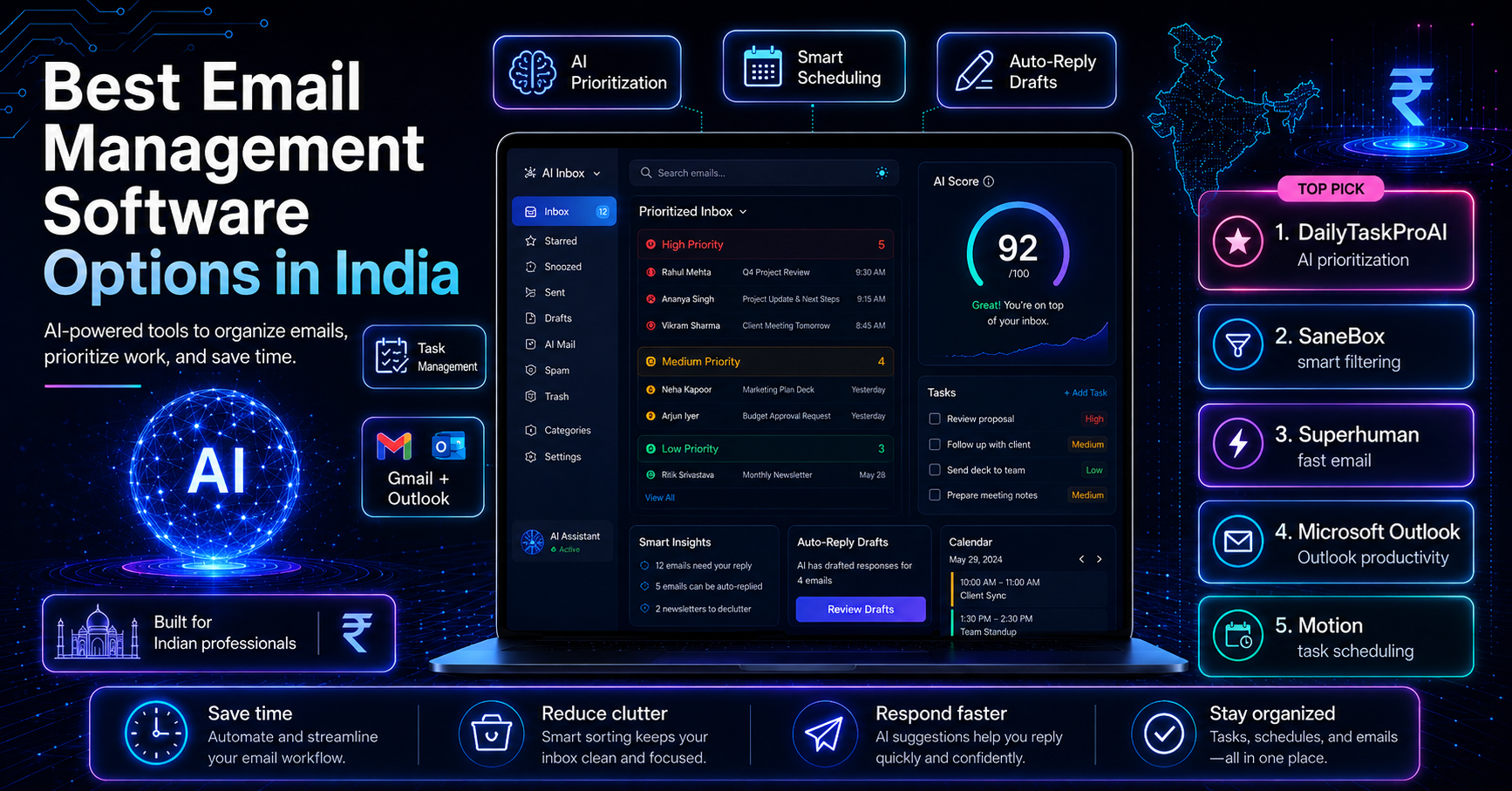Click '5 emails can be auto-replied' insight
Screen dimensions: 1512x791
[x=701, y=586]
